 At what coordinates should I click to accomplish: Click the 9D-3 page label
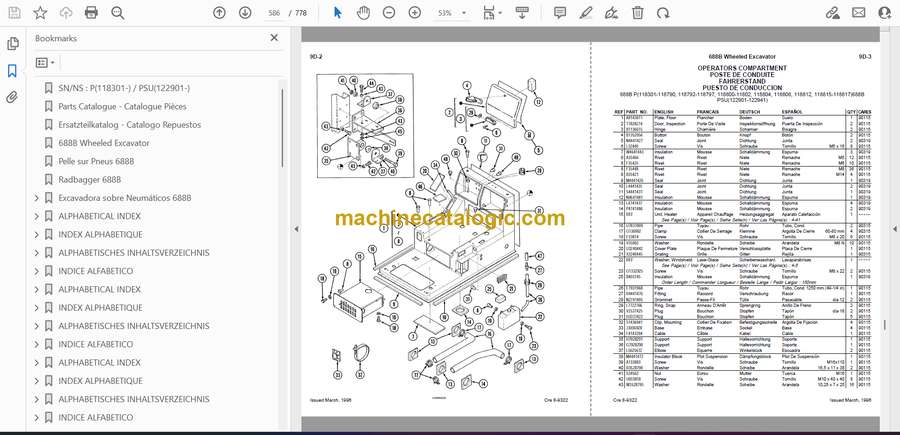click(865, 57)
